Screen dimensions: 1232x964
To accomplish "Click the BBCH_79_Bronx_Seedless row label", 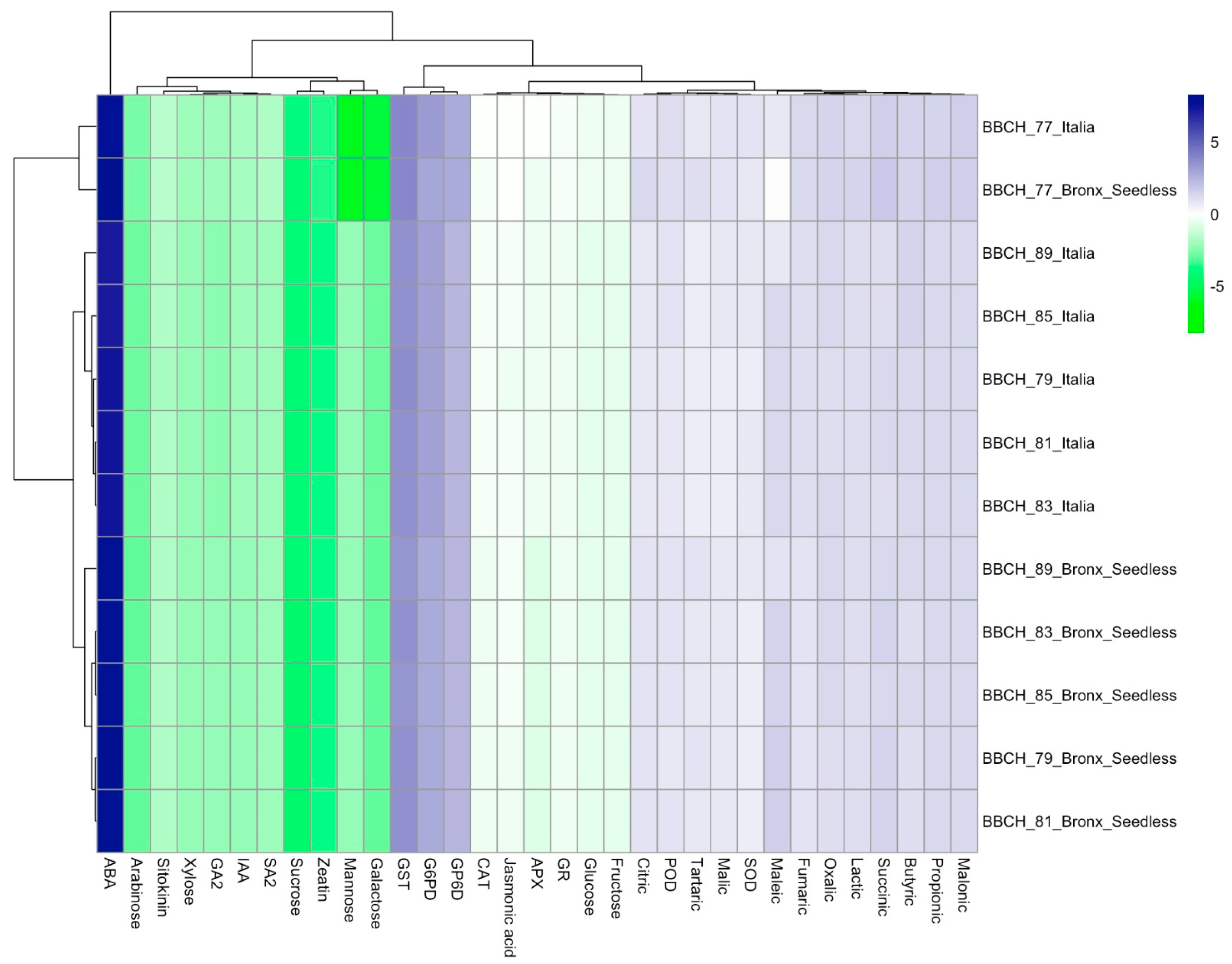I will coord(1079,758).
